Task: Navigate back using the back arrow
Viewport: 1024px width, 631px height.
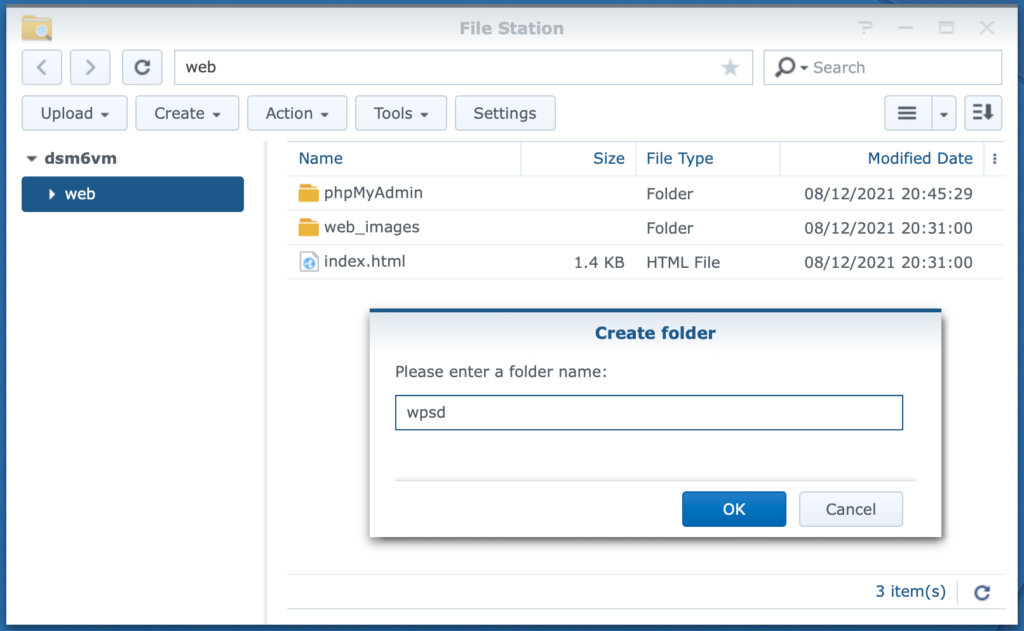Action: 41,67
